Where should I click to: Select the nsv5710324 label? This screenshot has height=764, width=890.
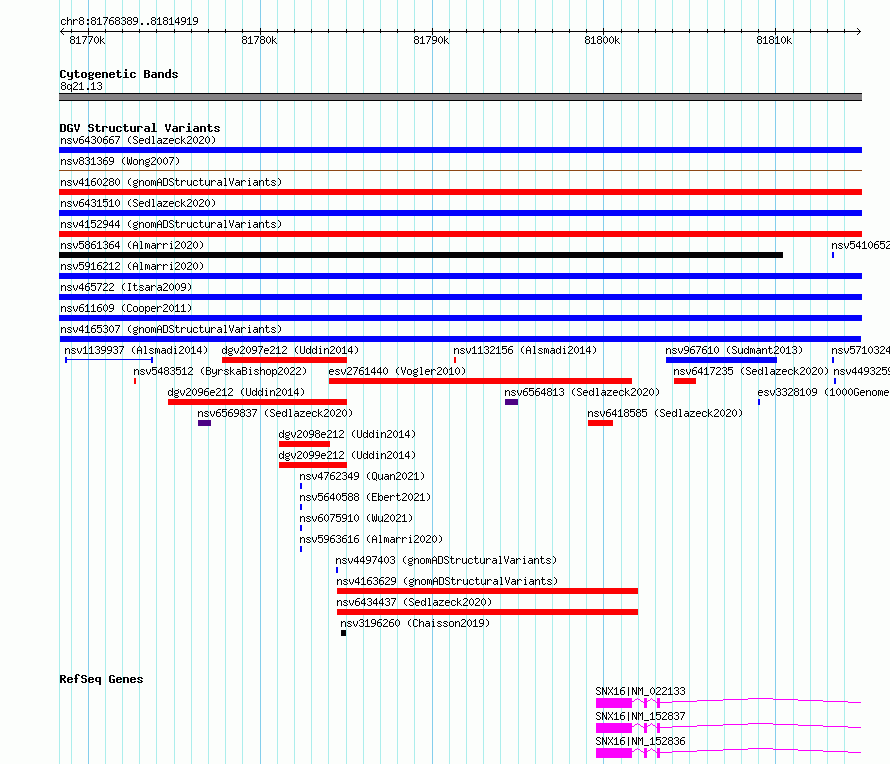click(860, 350)
